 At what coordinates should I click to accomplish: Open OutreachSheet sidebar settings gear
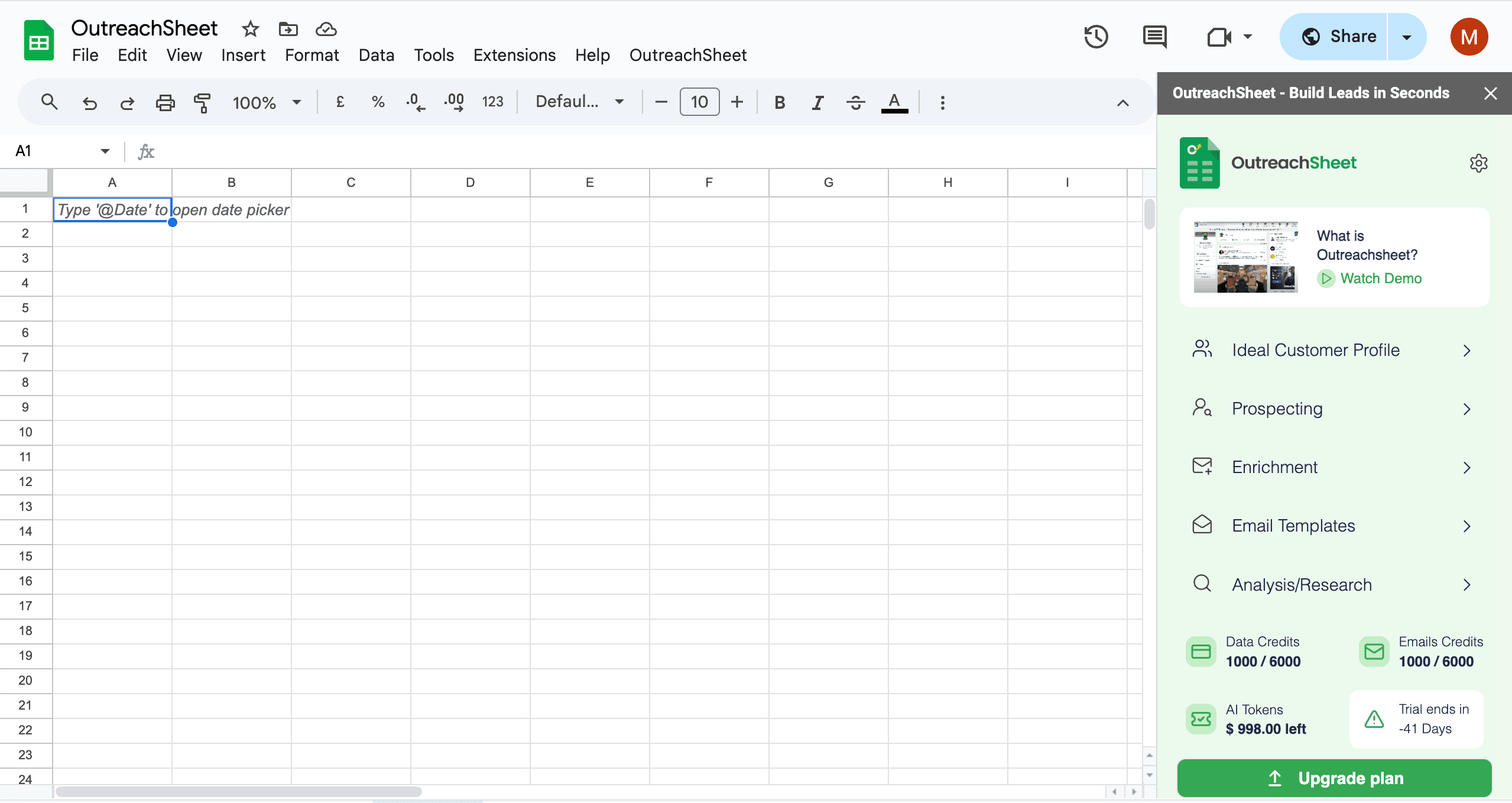tap(1478, 163)
